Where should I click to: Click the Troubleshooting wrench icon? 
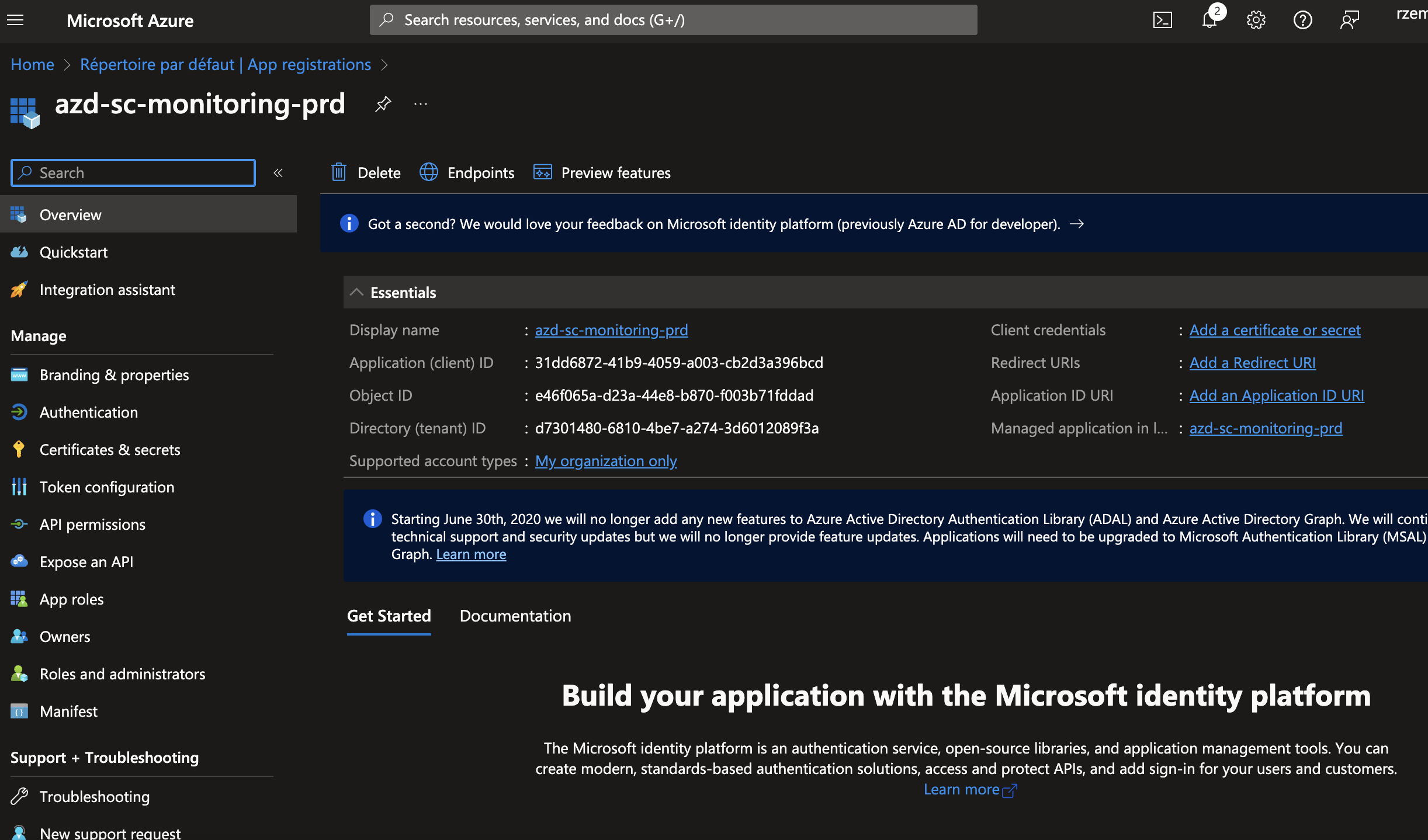pos(19,796)
